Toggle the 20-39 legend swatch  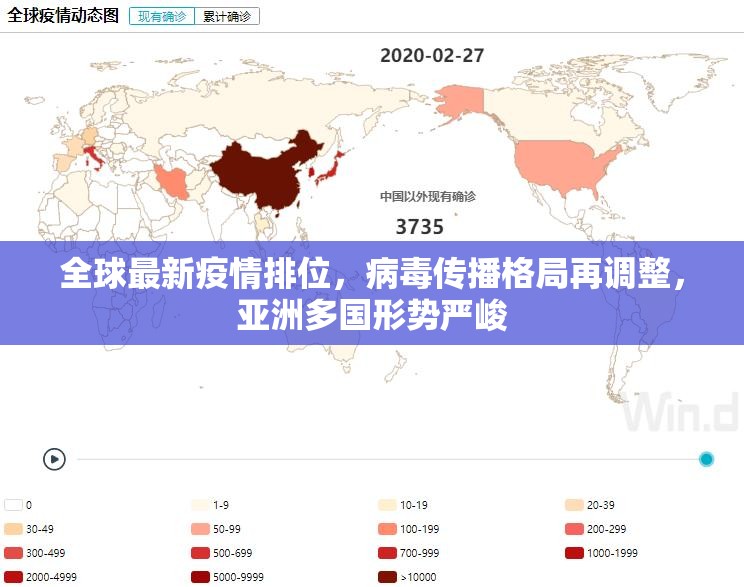coord(574,505)
